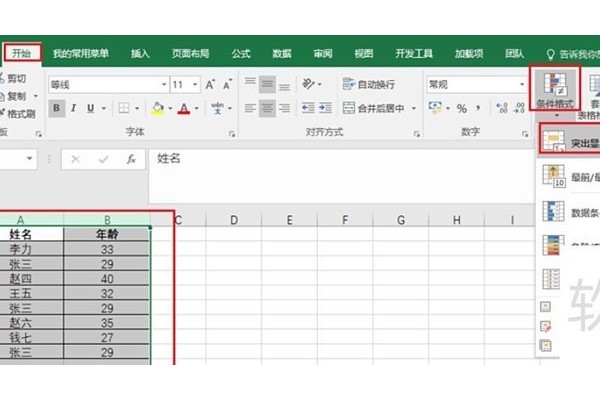Expand the fill color dropdown arrow
This screenshot has height=400, width=600.
coord(170,108)
